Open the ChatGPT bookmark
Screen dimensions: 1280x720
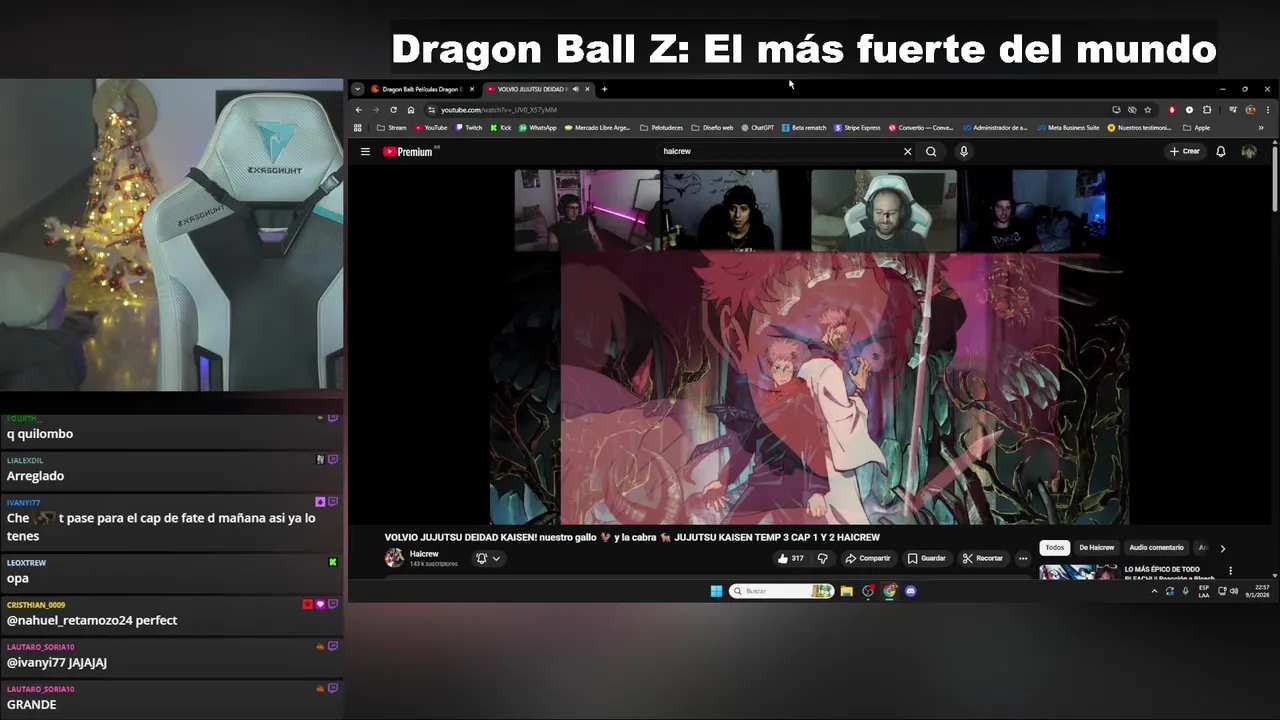(x=758, y=128)
